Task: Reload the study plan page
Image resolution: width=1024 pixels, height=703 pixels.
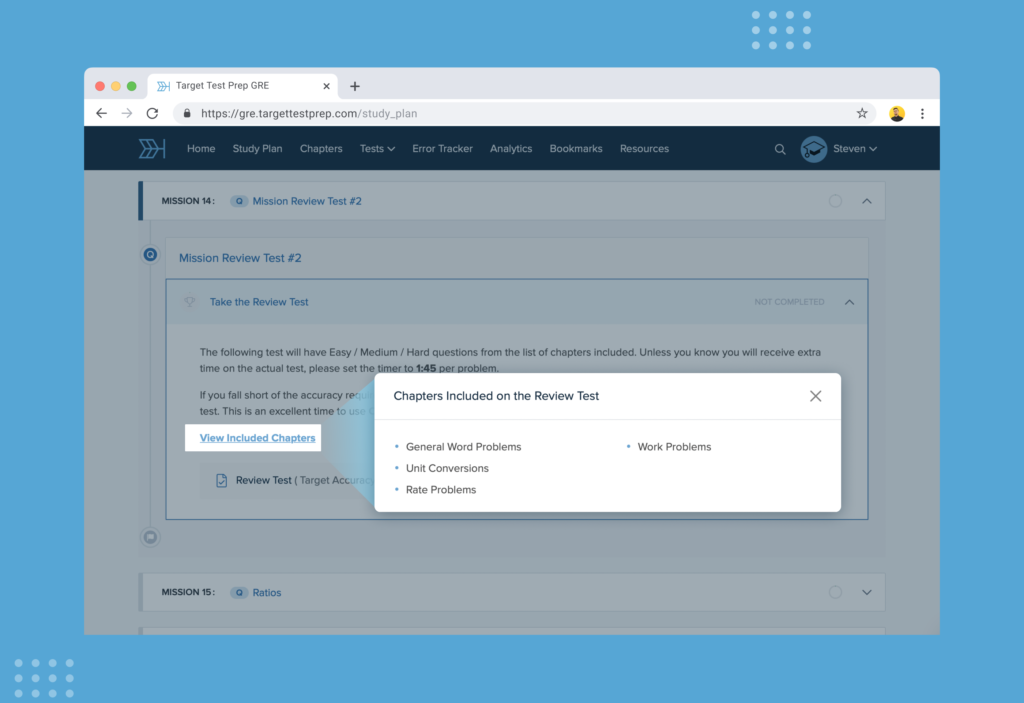Action: pyautogui.click(x=152, y=113)
